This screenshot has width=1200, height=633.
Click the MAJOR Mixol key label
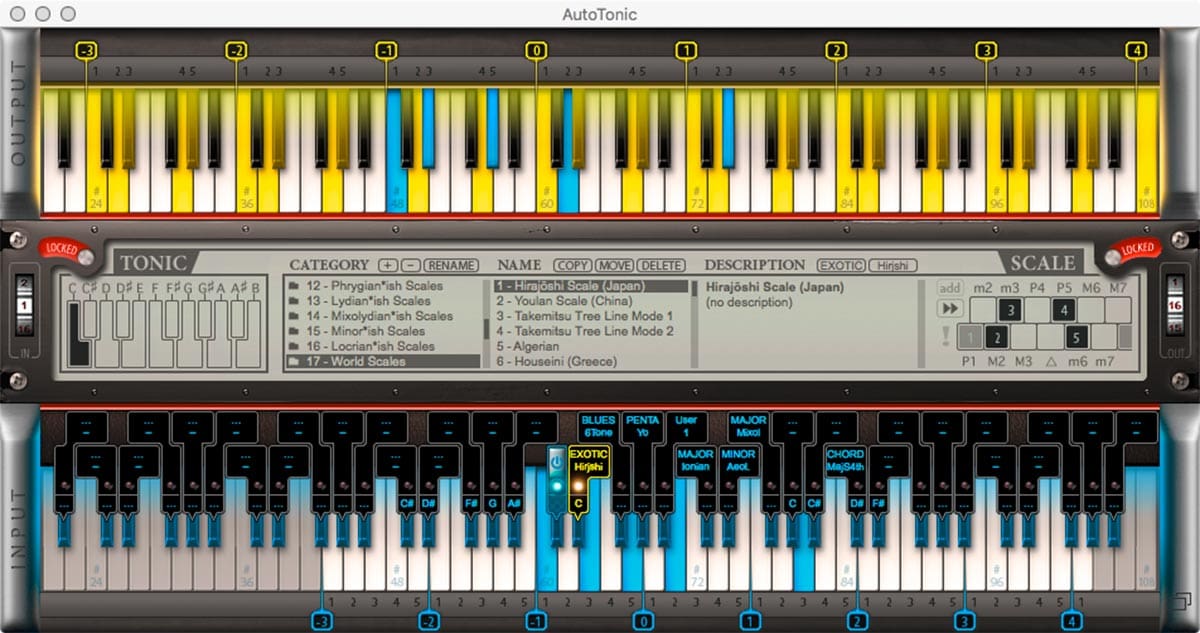click(748, 427)
